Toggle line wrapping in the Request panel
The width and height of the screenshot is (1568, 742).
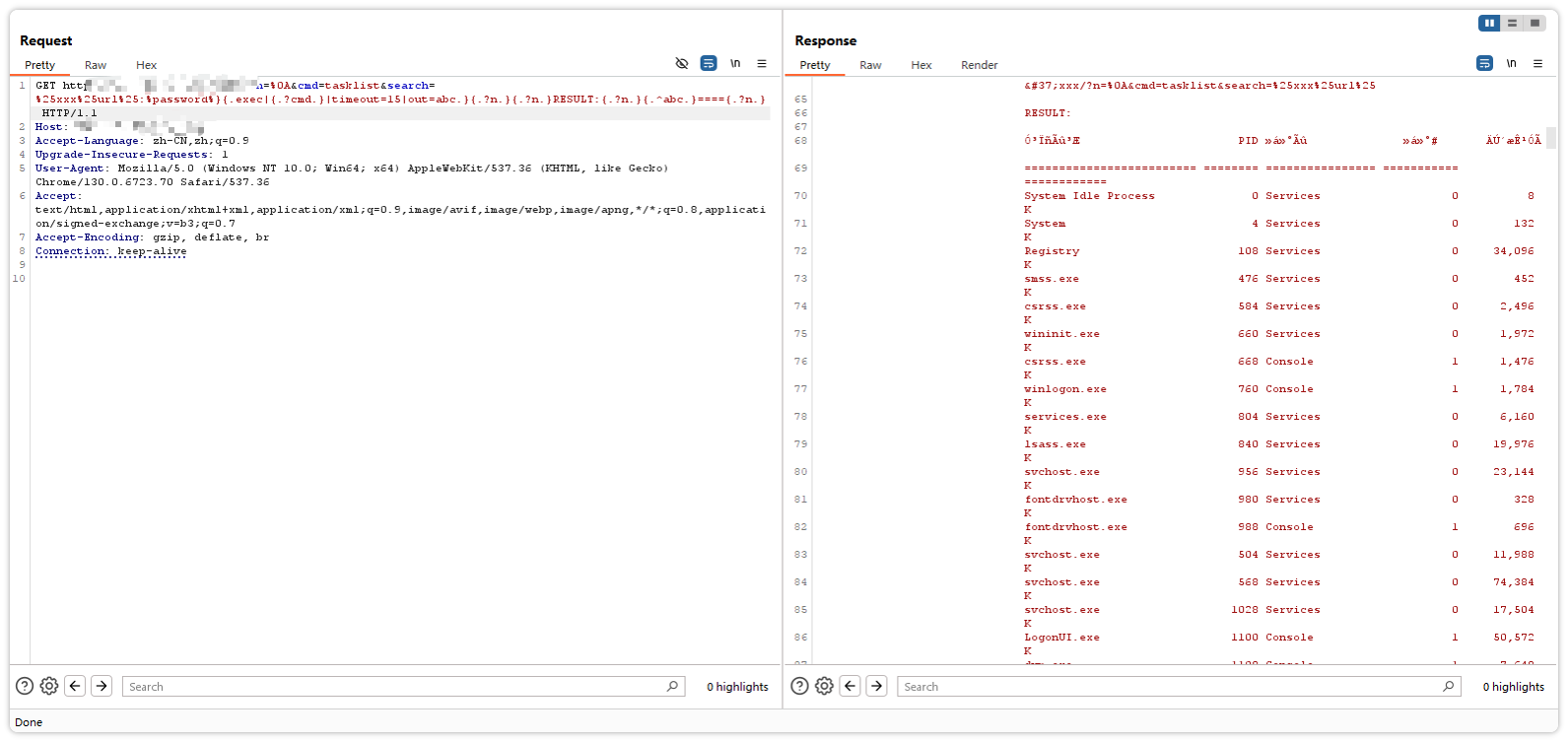[x=708, y=63]
